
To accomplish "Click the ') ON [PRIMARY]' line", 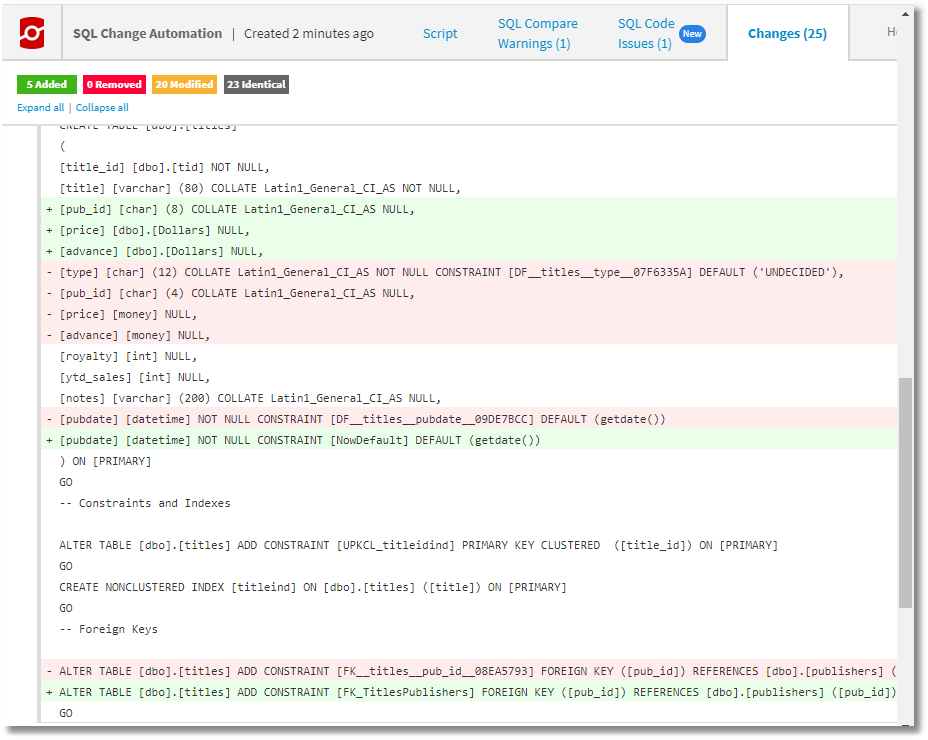I will [x=469, y=462].
